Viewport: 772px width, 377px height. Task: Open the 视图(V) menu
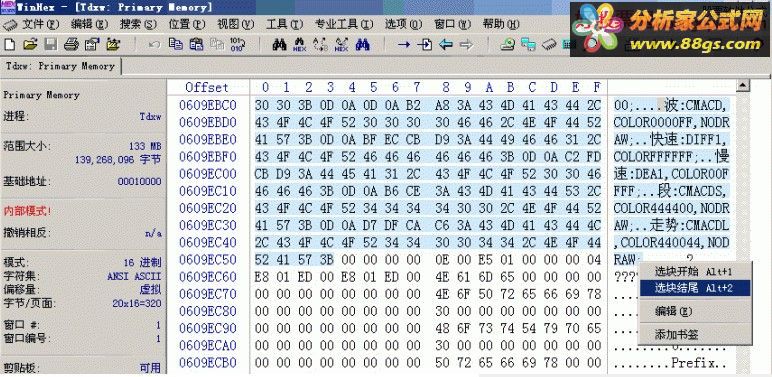click(x=236, y=24)
